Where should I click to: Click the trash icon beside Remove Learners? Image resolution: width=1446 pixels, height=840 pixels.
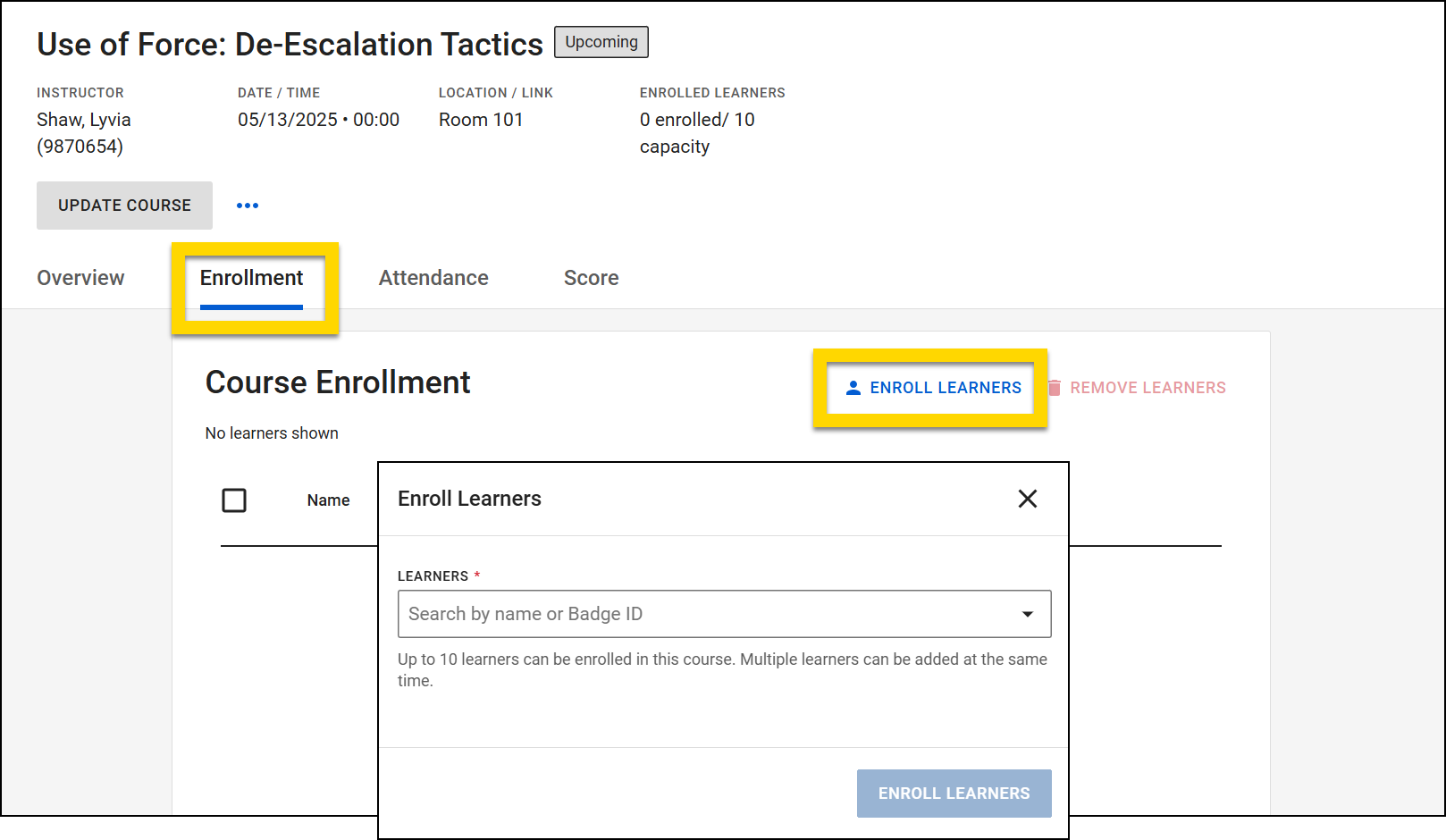click(1055, 388)
